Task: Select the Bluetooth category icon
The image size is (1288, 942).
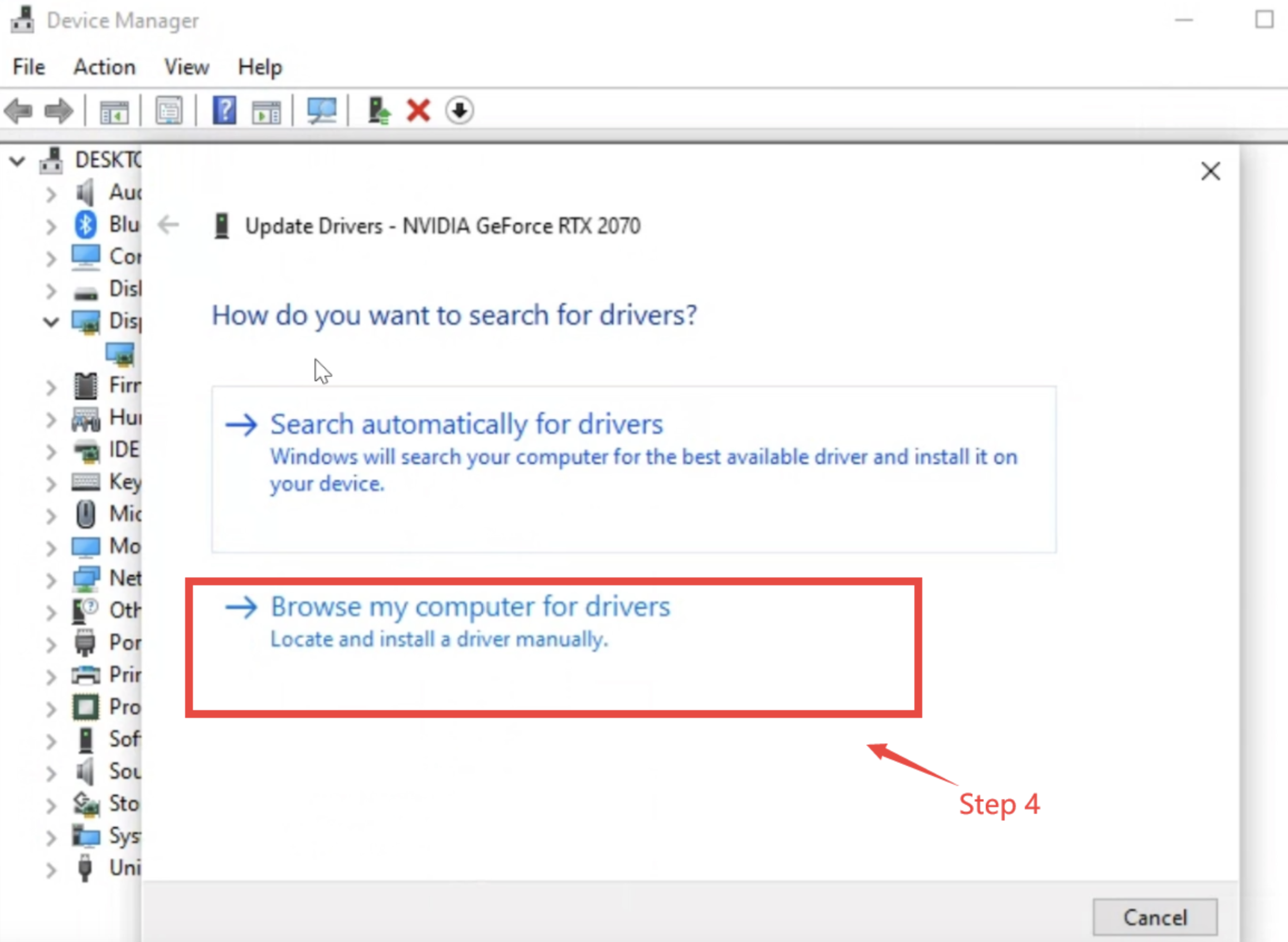Action: coord(85,224)
